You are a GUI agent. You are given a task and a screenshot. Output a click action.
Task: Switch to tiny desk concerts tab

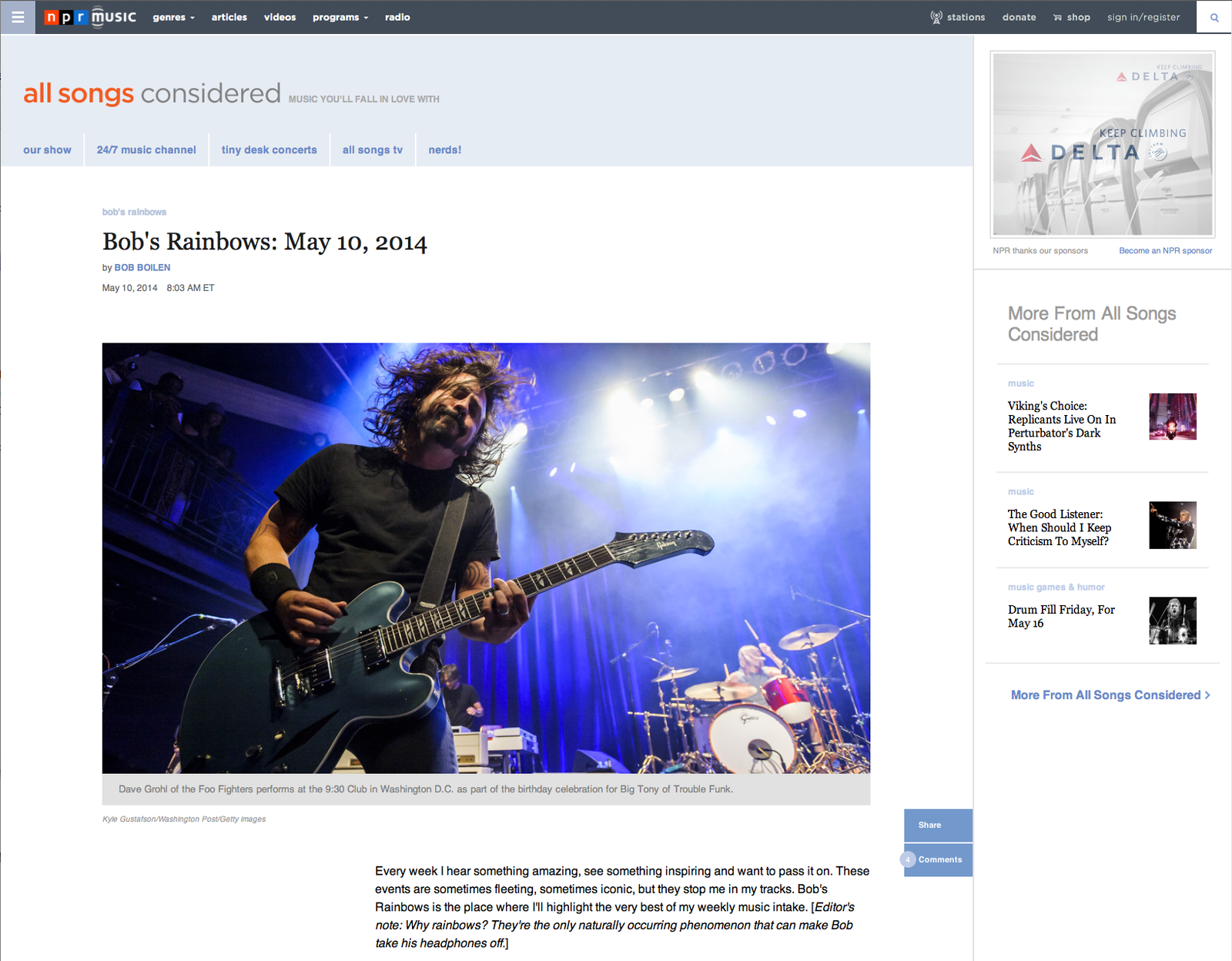(x=269, y=150)
